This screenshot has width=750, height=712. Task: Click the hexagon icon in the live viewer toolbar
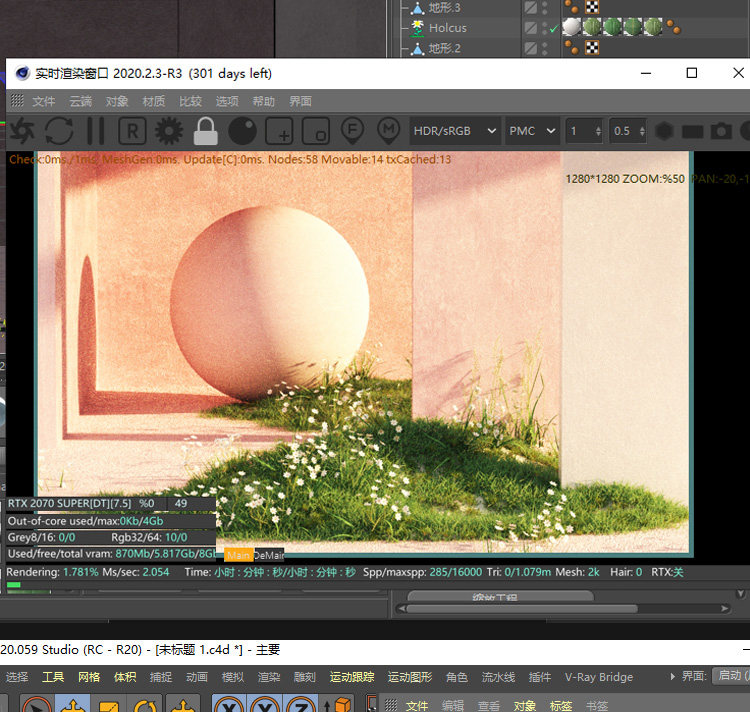tap(664, 131)
